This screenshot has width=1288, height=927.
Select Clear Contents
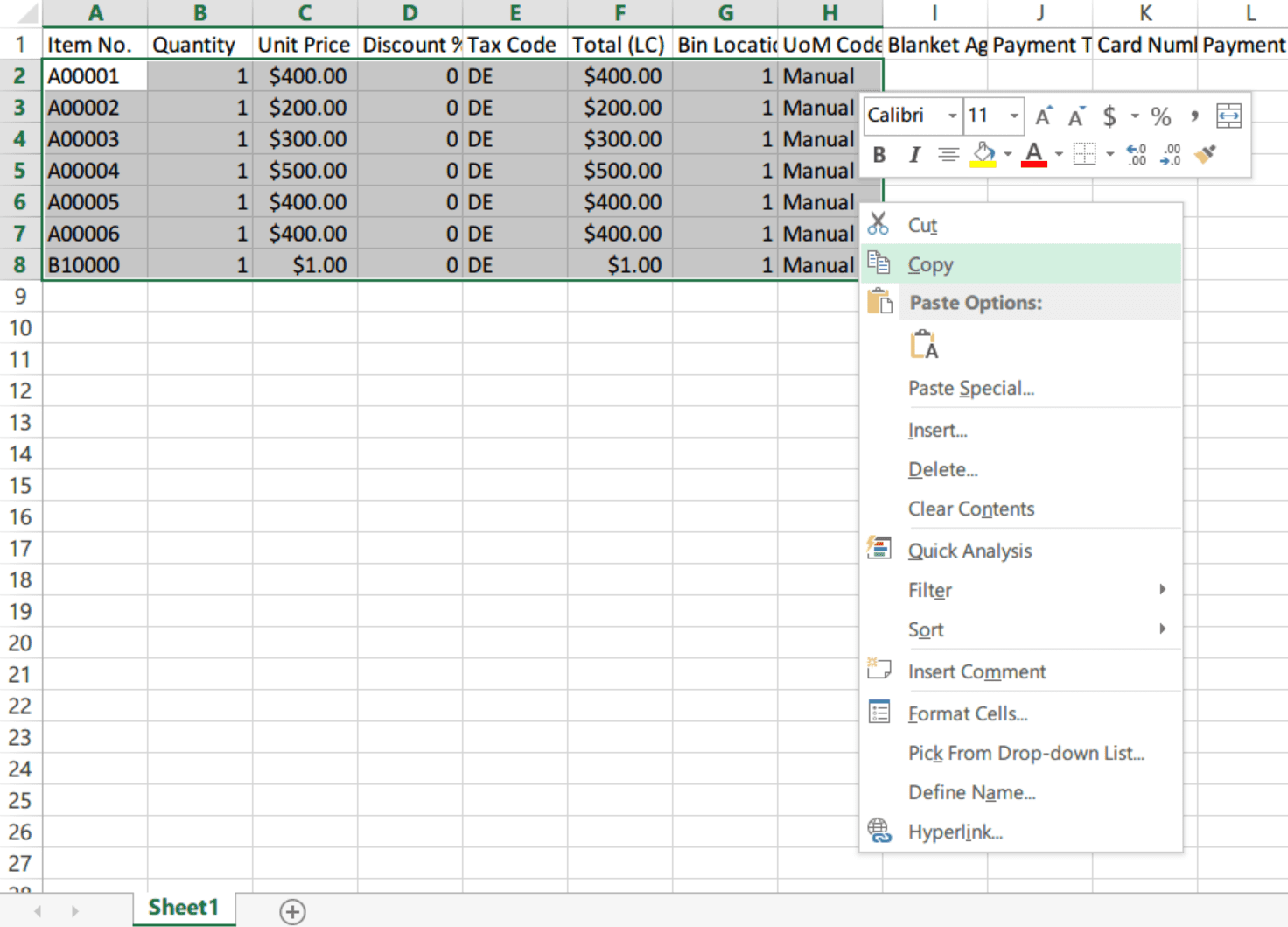[x=1021, y=509]
